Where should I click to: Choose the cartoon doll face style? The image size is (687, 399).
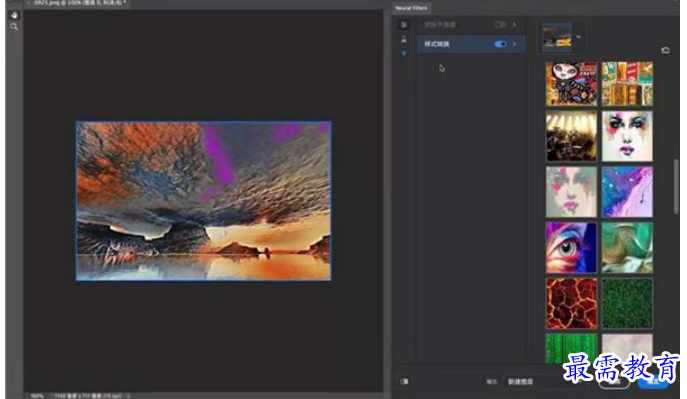pyautogui.click(x=571, y=84)
